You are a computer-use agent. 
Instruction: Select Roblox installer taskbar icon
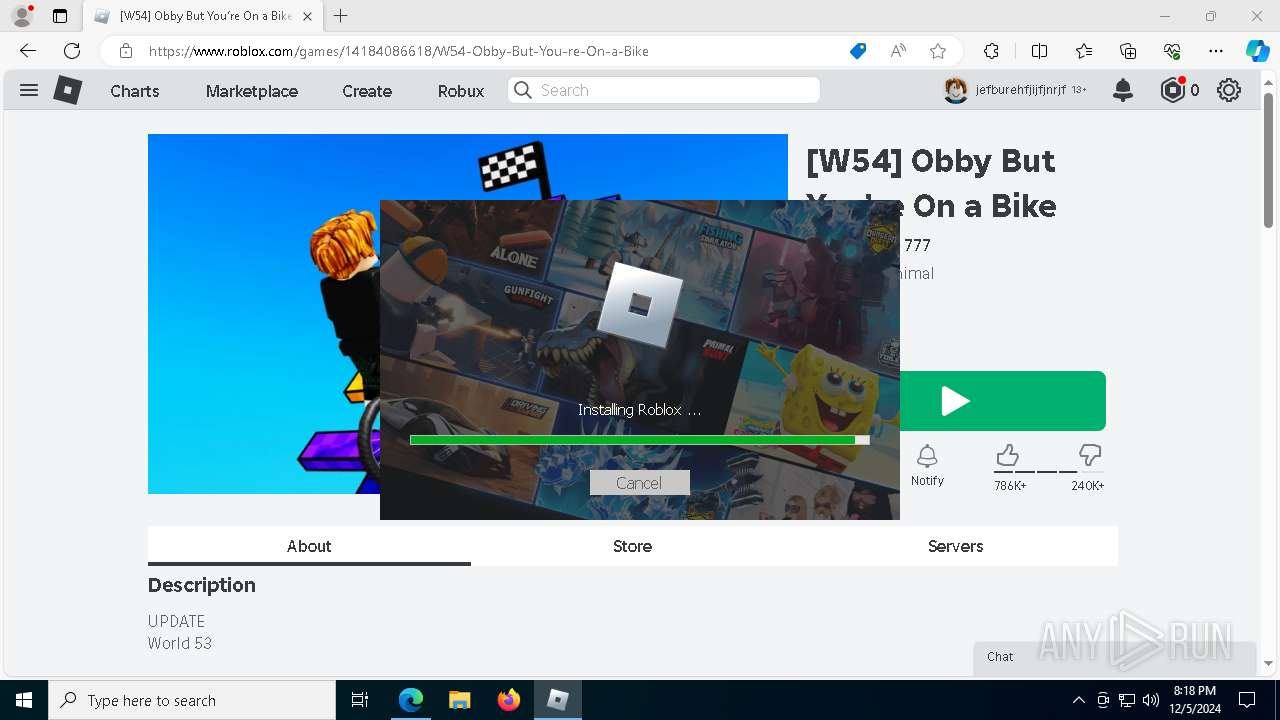557,700
